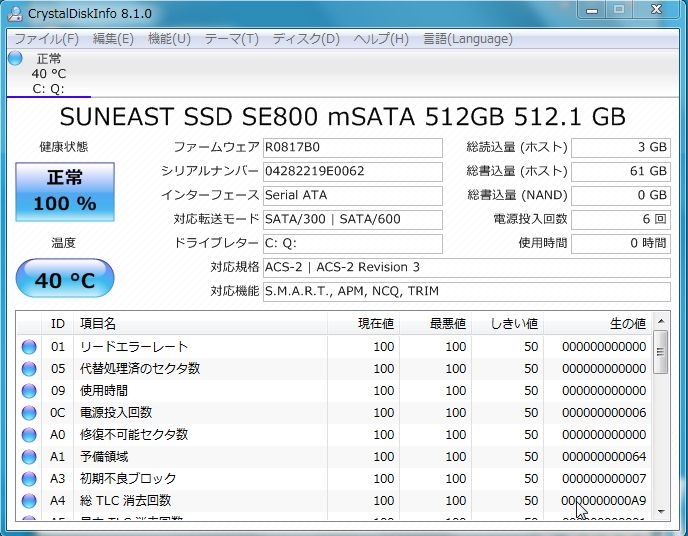Image resolution: width=688 pixels, height=536 pixels.
Task: Select the リードエラーレート row name
Action: (x=134, y=347)
